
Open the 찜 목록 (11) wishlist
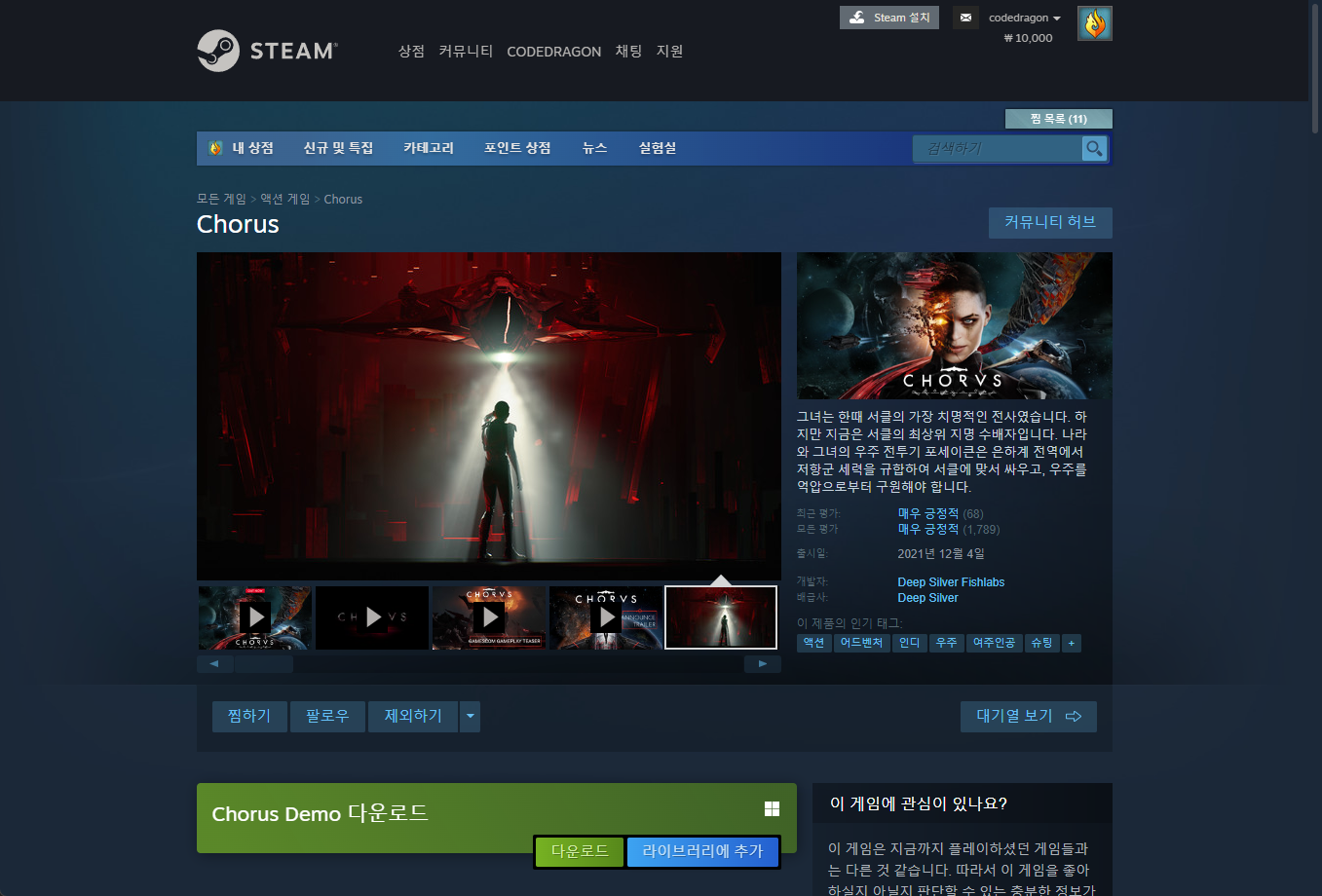click(1059, 119)
